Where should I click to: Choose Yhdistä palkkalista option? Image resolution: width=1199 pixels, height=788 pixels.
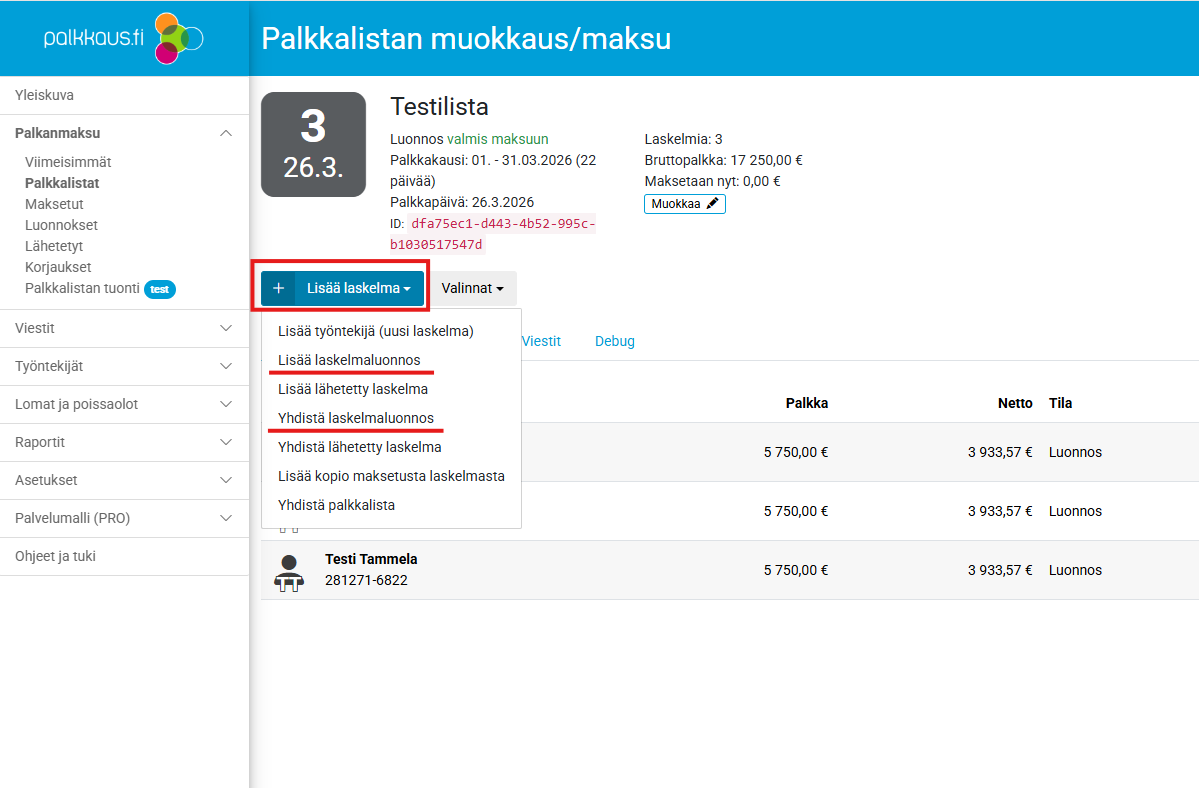point(336,505)
